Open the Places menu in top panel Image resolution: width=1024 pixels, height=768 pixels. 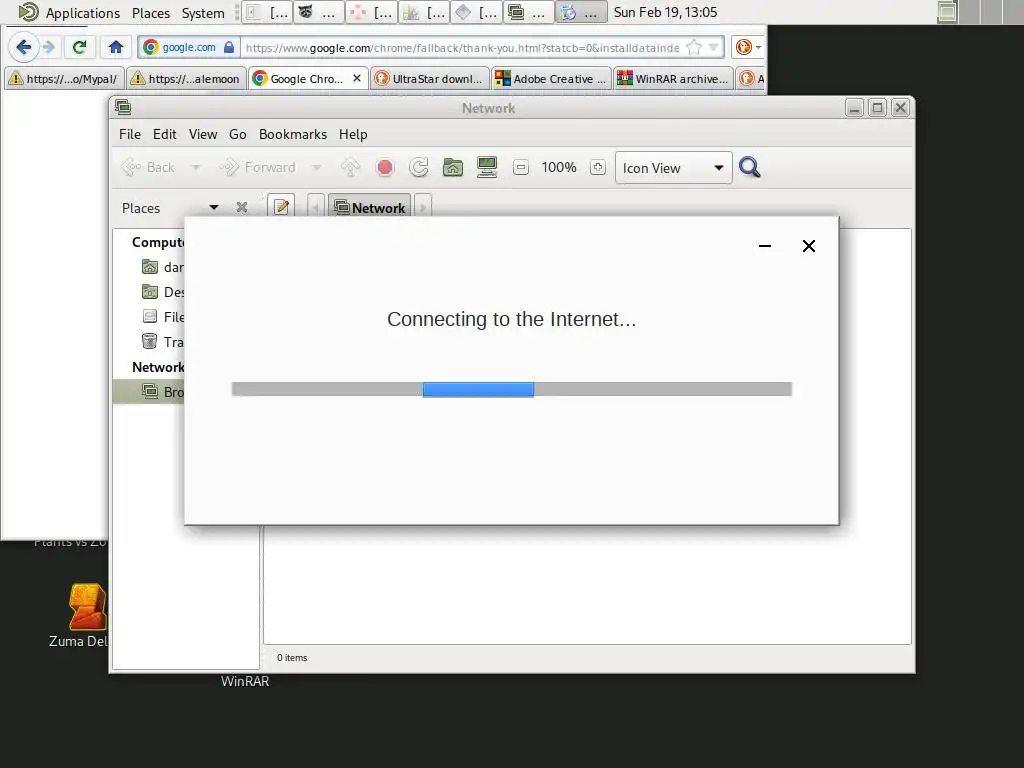pos(151,13)
